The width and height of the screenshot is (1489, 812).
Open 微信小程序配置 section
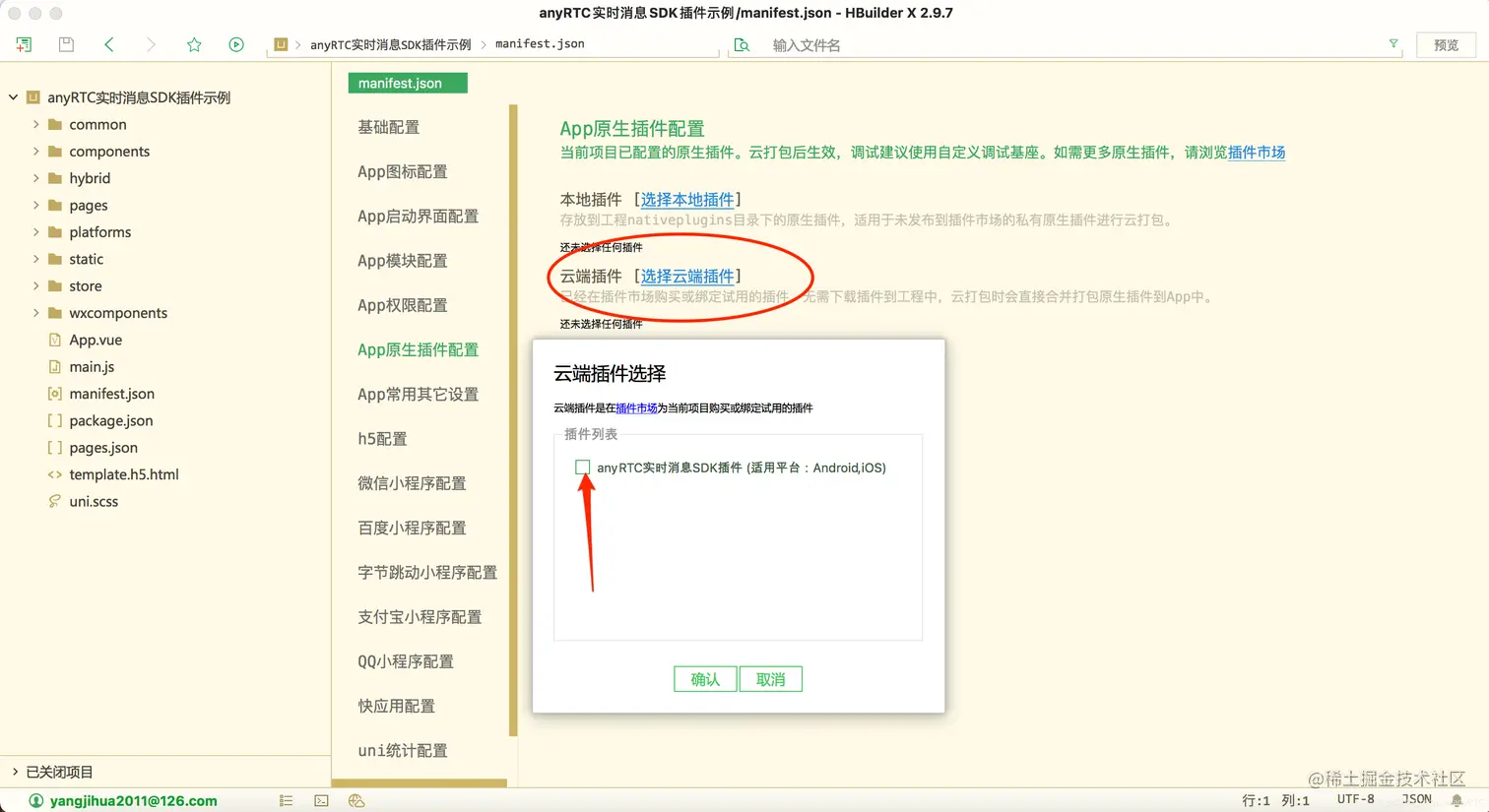412,483
